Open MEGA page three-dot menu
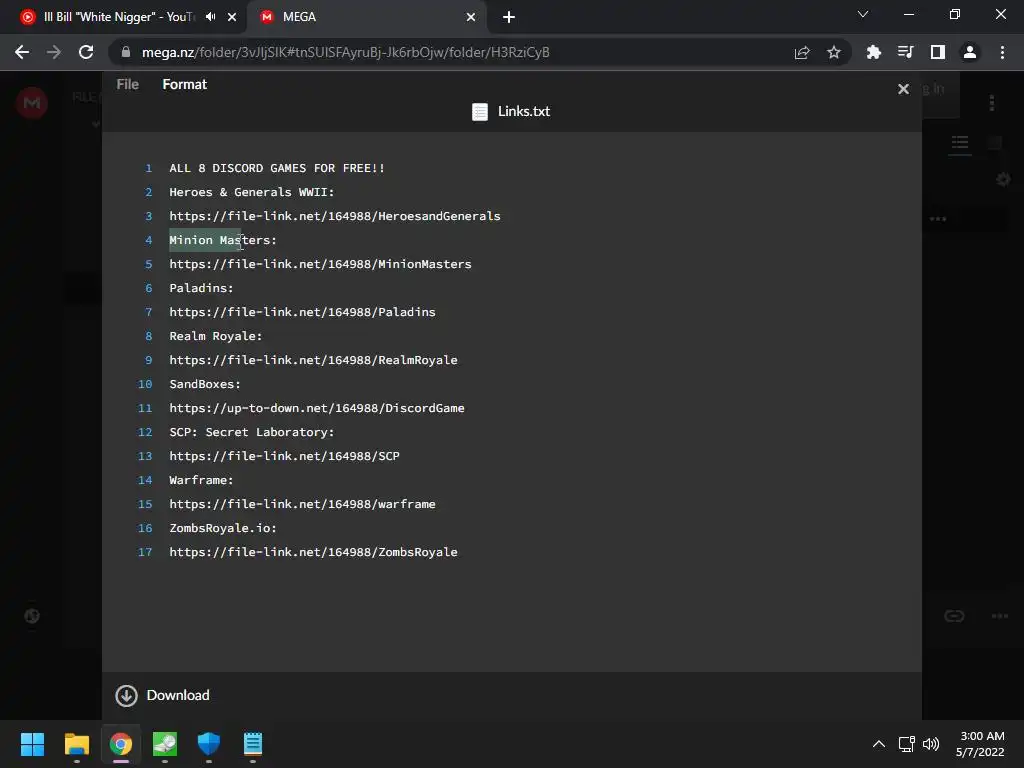The height and width of the screenshot is (768, 1024). click(x=992, y=103)
